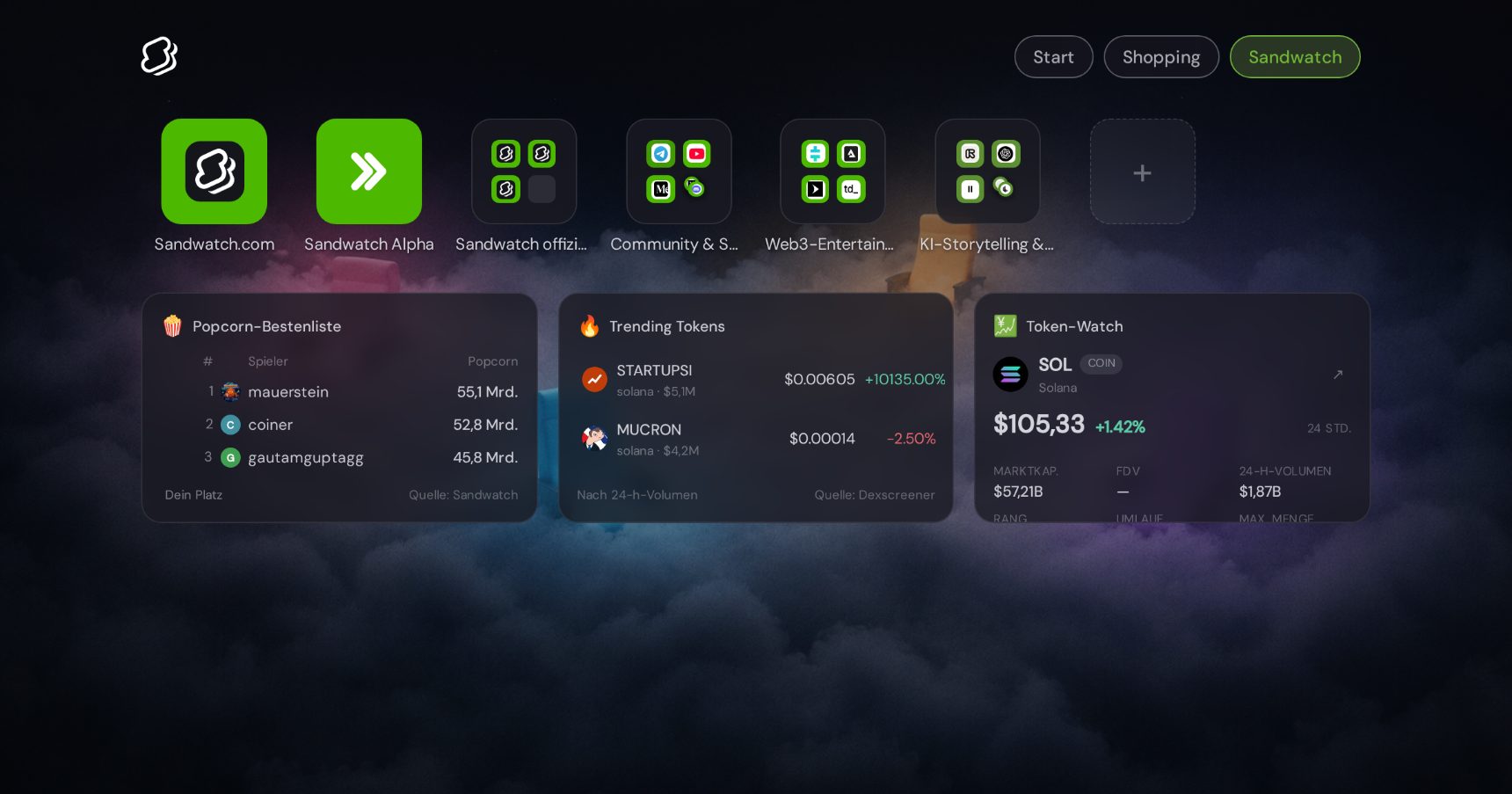Click the Telegram icon in the Community folder
The width and height of the screenshot is (1512, 794).
661,154
